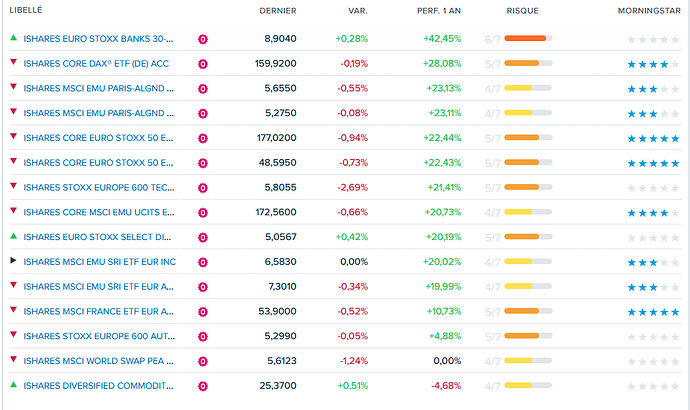Open ISHARES STOXX EUROPE 600 TEC link
690x410 pixels.
point(99,187)
